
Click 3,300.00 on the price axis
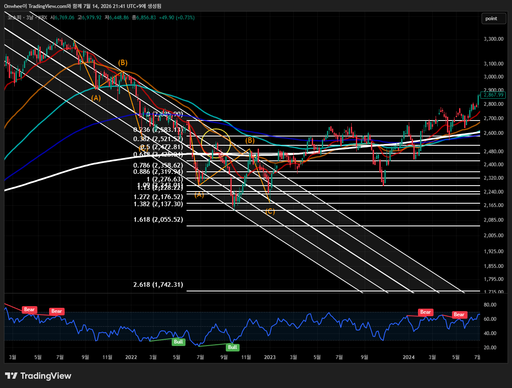click(494, 39)
